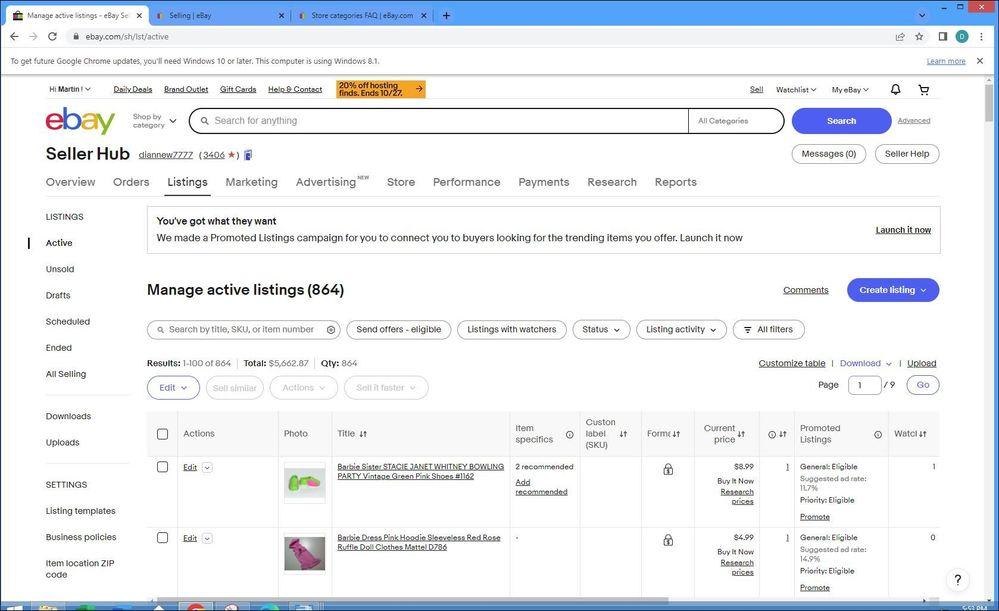Open the Chrome share page icon
999x611 pixels.
pyautogui.click(x=900, y=36)
